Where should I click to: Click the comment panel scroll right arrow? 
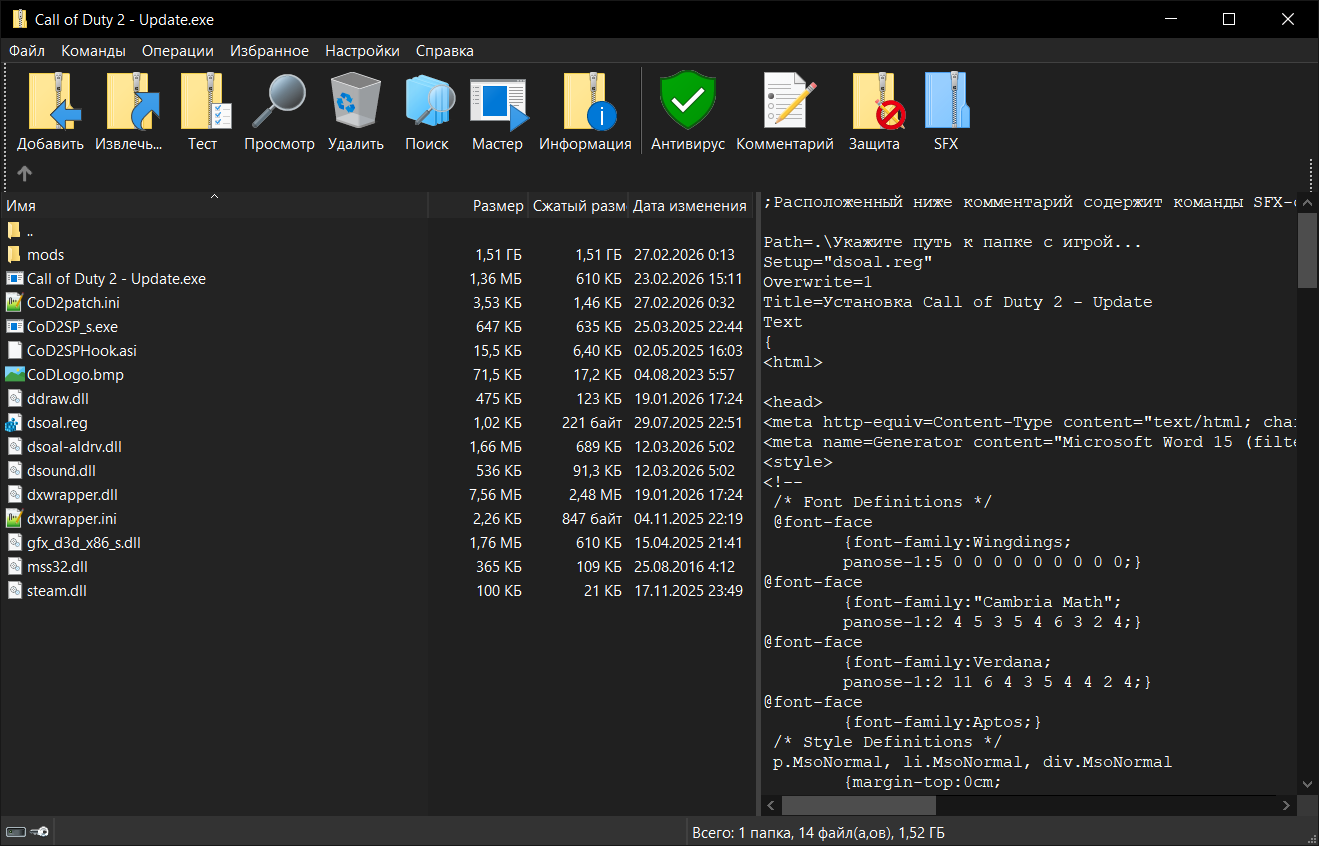tap(1287, 805)
